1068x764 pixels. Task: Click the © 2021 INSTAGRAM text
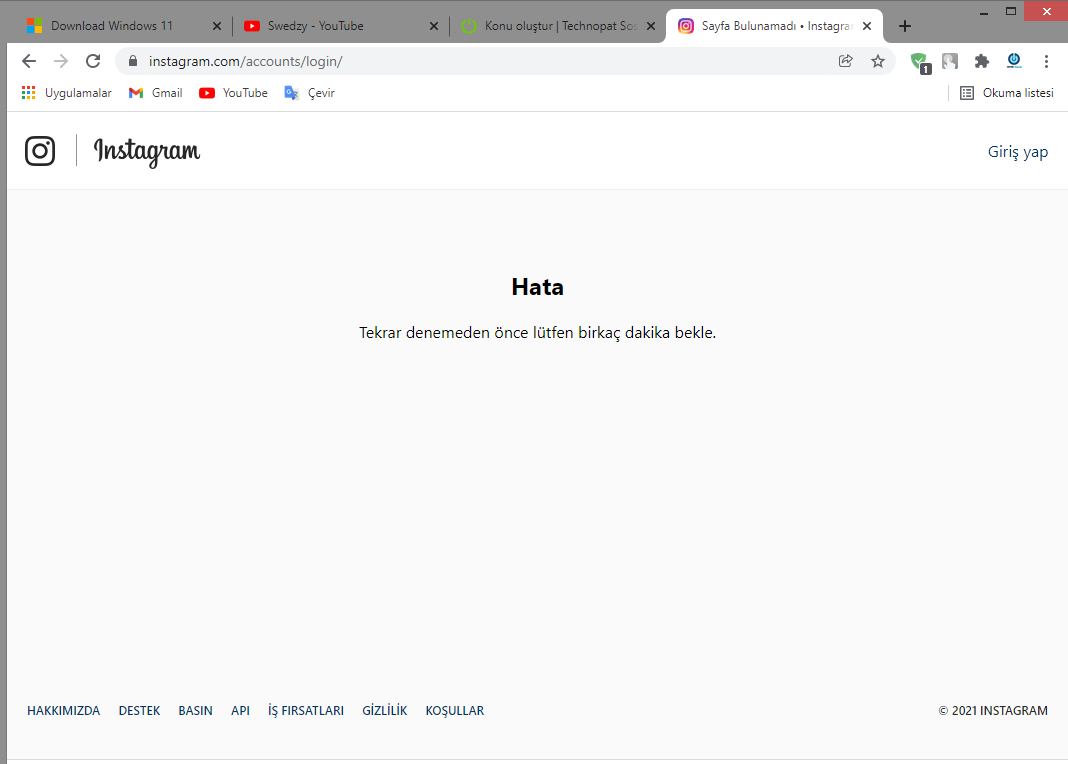(x=993, y=710)
